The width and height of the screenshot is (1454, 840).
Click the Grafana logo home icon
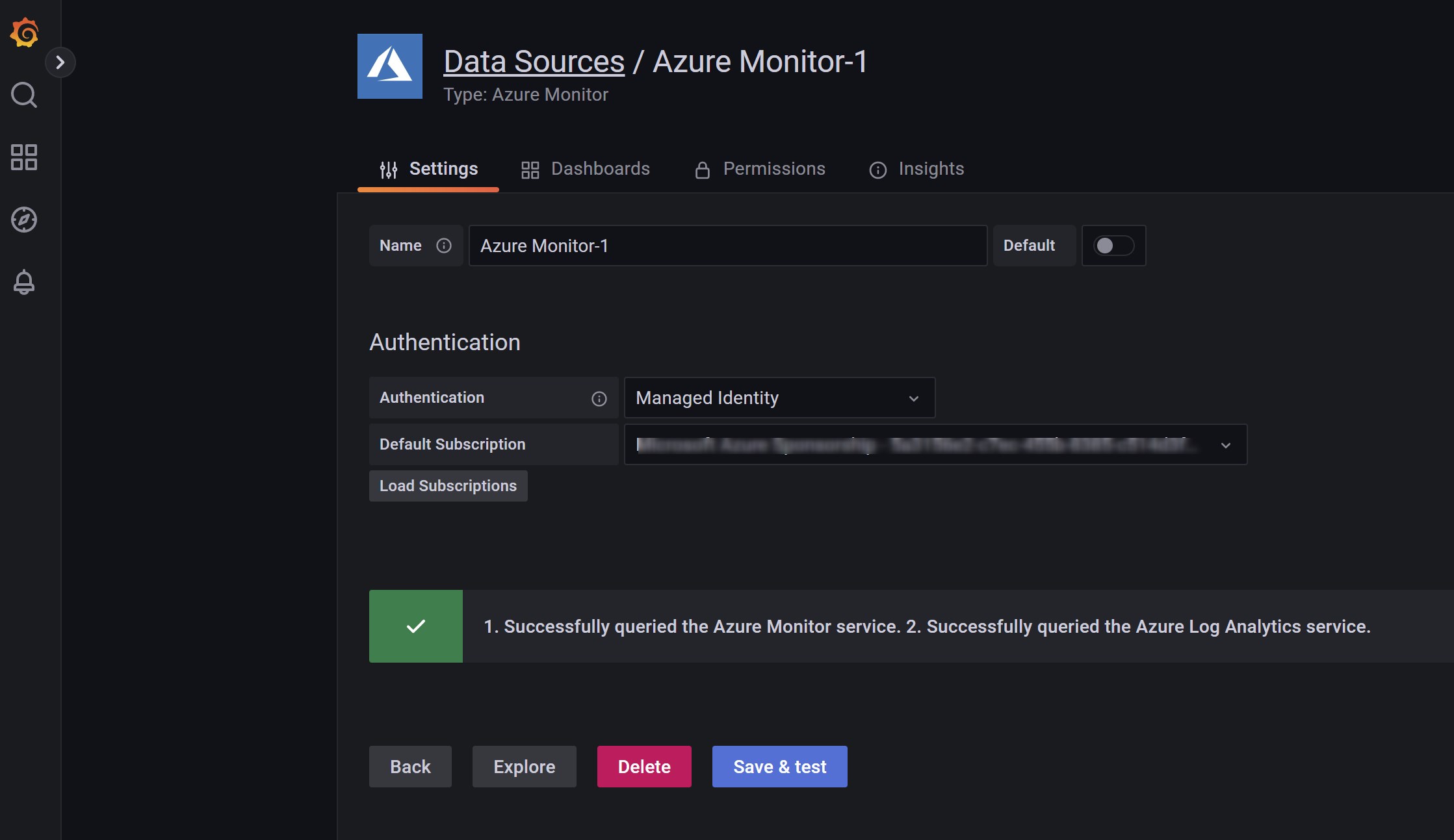click(x=24, y=32)
